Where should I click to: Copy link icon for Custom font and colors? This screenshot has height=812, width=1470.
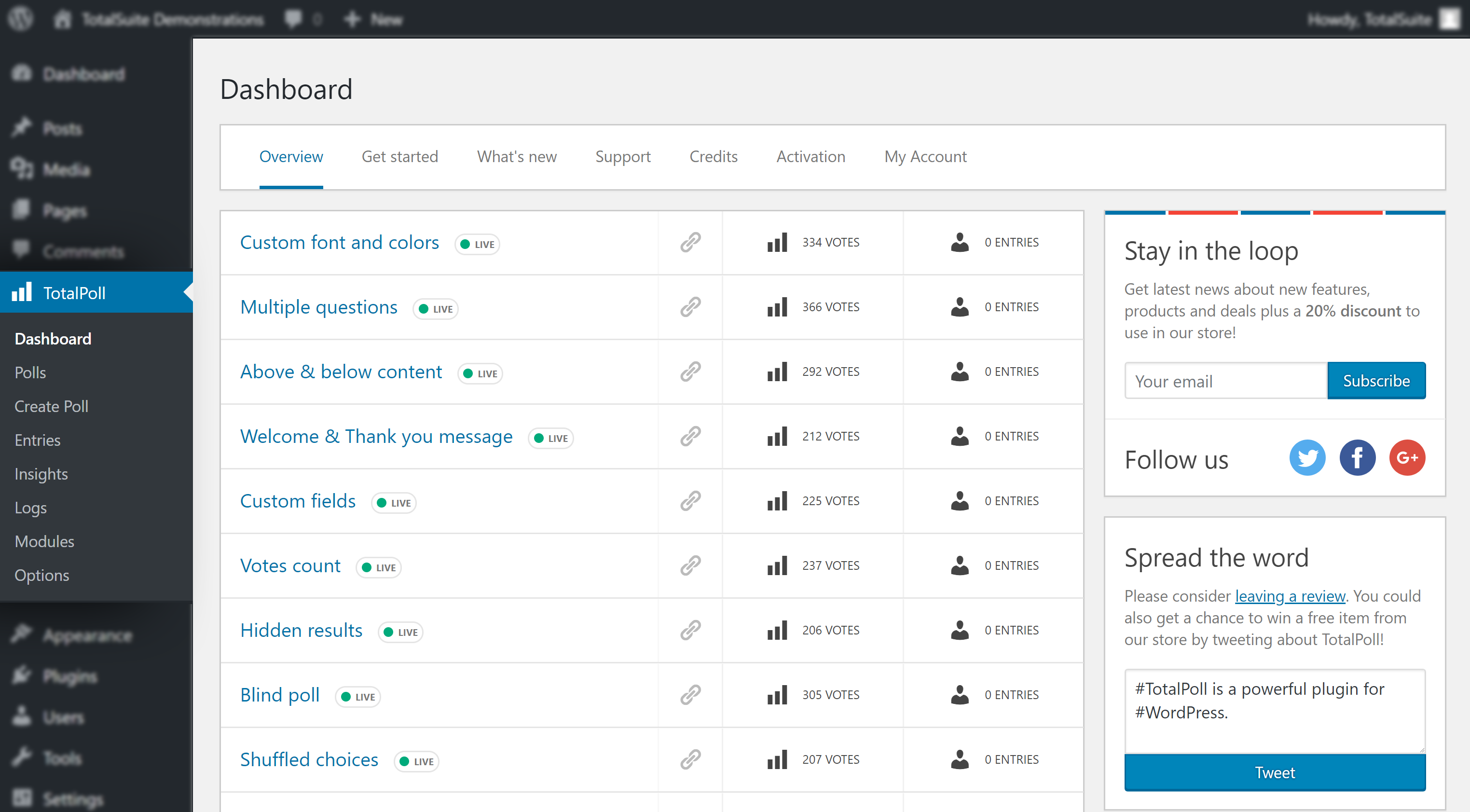pos(690,243)
